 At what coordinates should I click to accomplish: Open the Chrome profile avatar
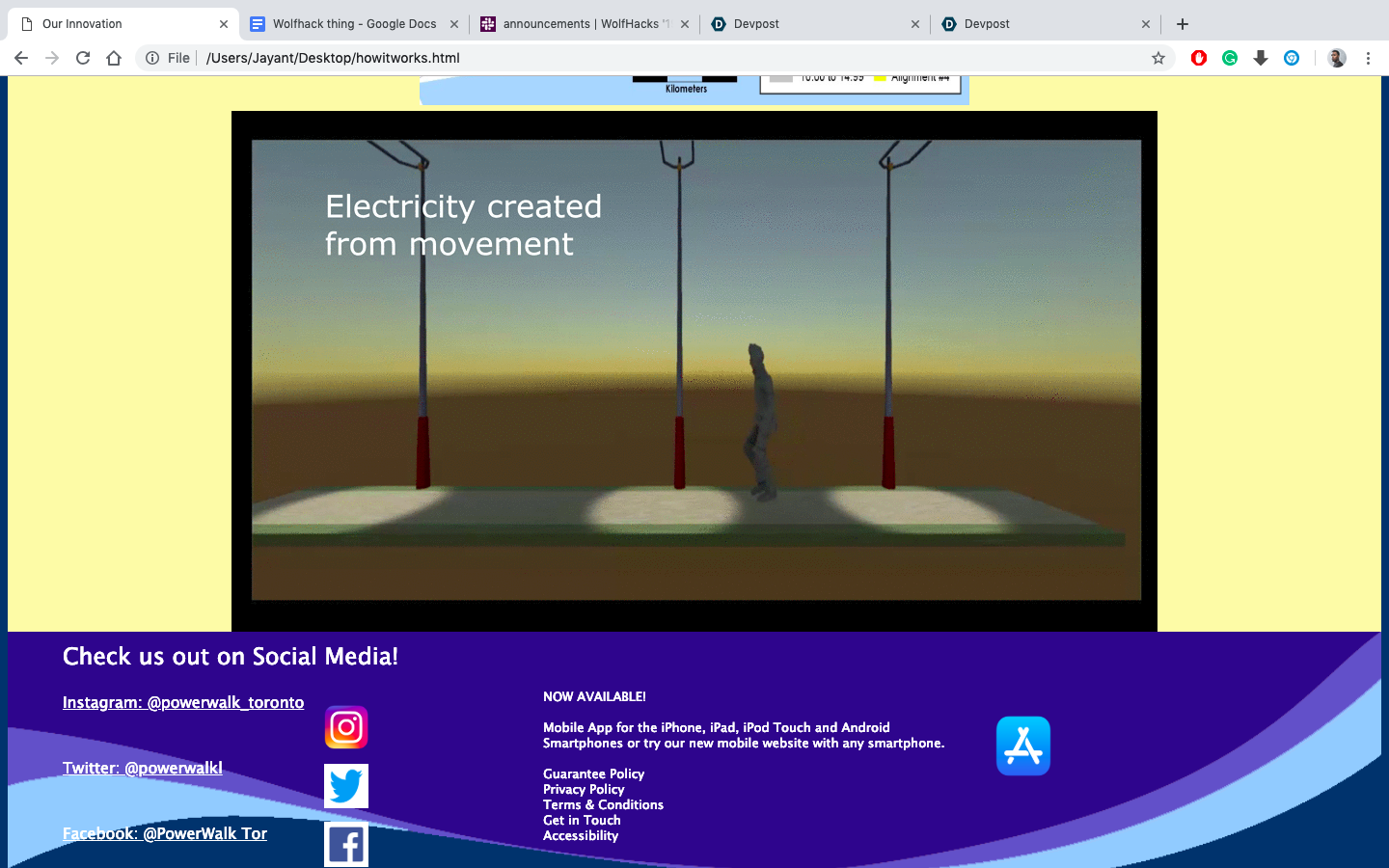pyautogui.click(x=1337, y=58)
